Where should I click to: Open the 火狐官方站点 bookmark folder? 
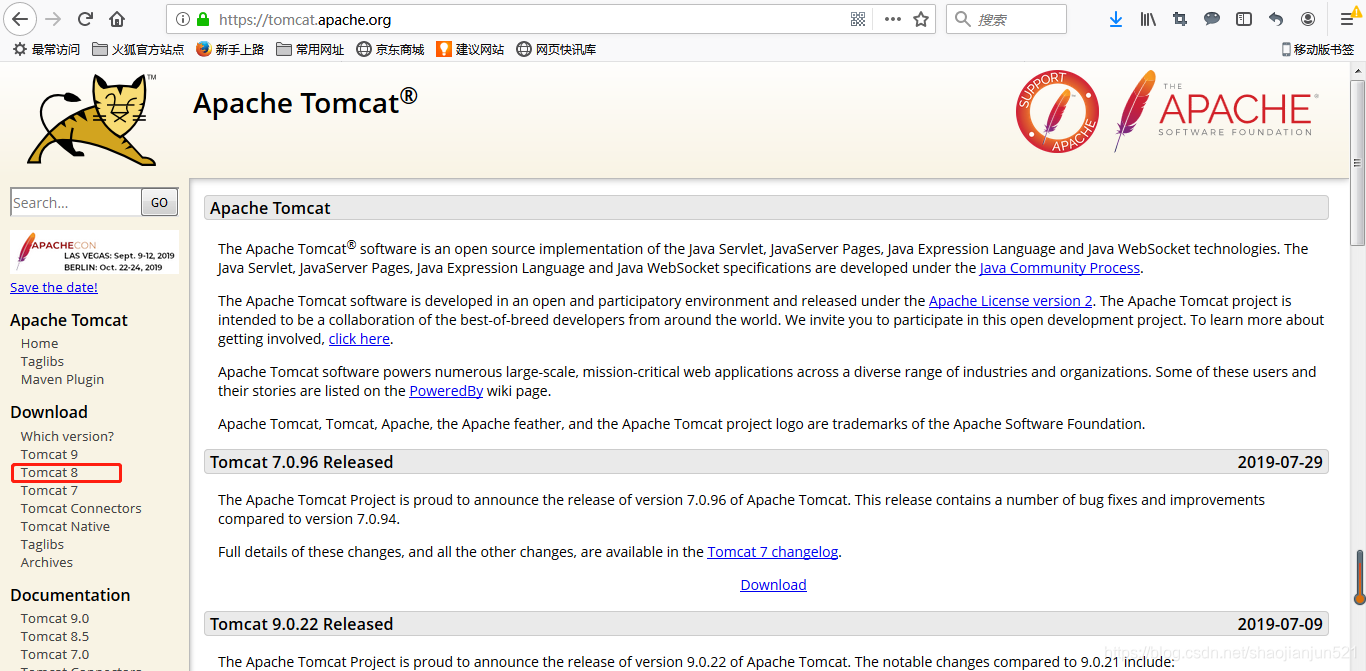(x=138, y=49)
